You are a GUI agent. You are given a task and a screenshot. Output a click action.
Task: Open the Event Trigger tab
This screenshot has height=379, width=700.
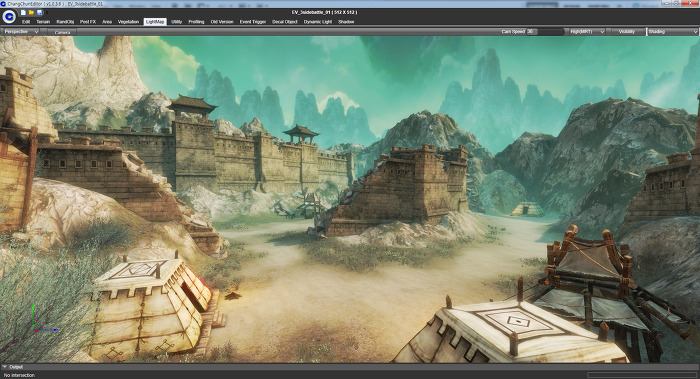[x=253, y=21]
